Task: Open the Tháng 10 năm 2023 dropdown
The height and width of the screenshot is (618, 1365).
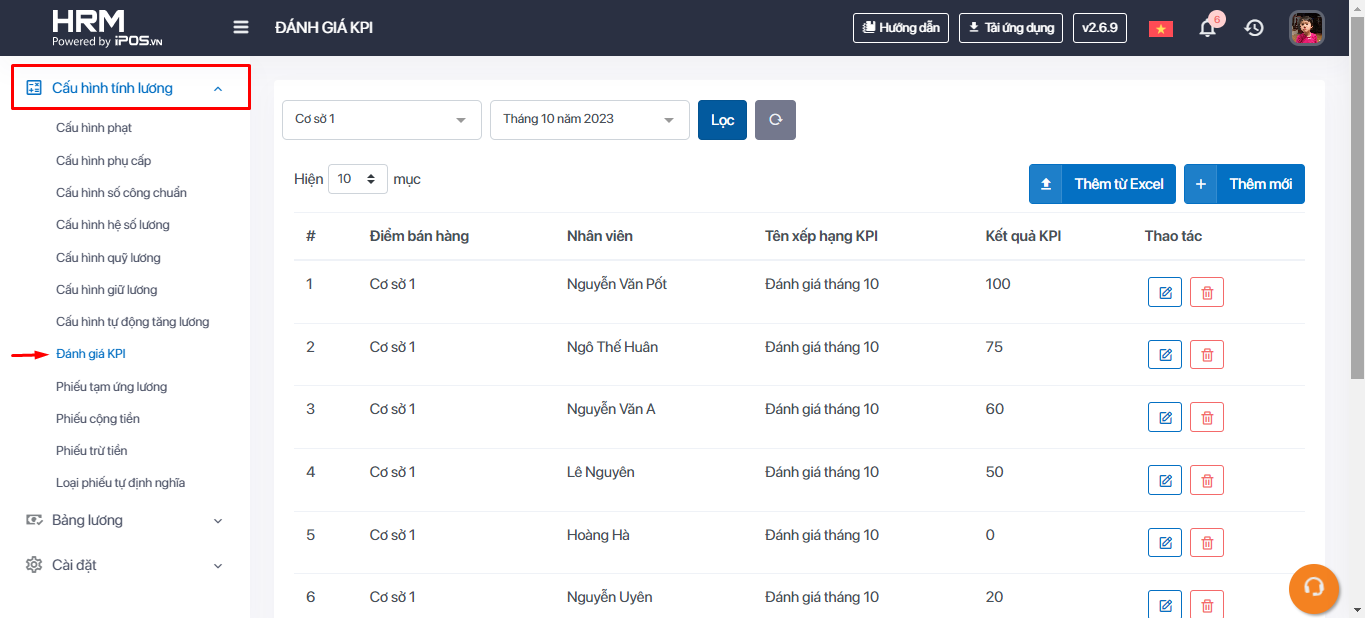Action: click(x=589, y=120)
